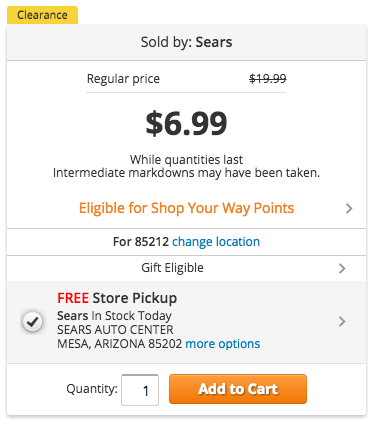This screenshot has height=435, width=386.
Task: Click the Clearance badge label
Action: [x=42, y=15]
